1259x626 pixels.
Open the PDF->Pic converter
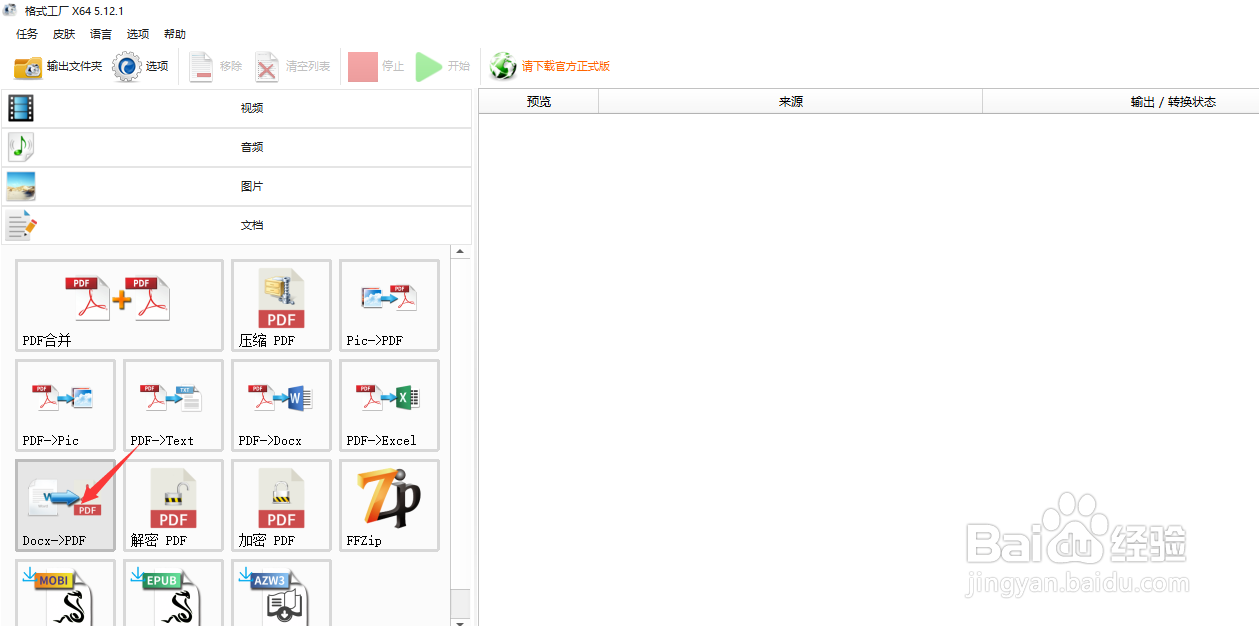coord(65,405)
